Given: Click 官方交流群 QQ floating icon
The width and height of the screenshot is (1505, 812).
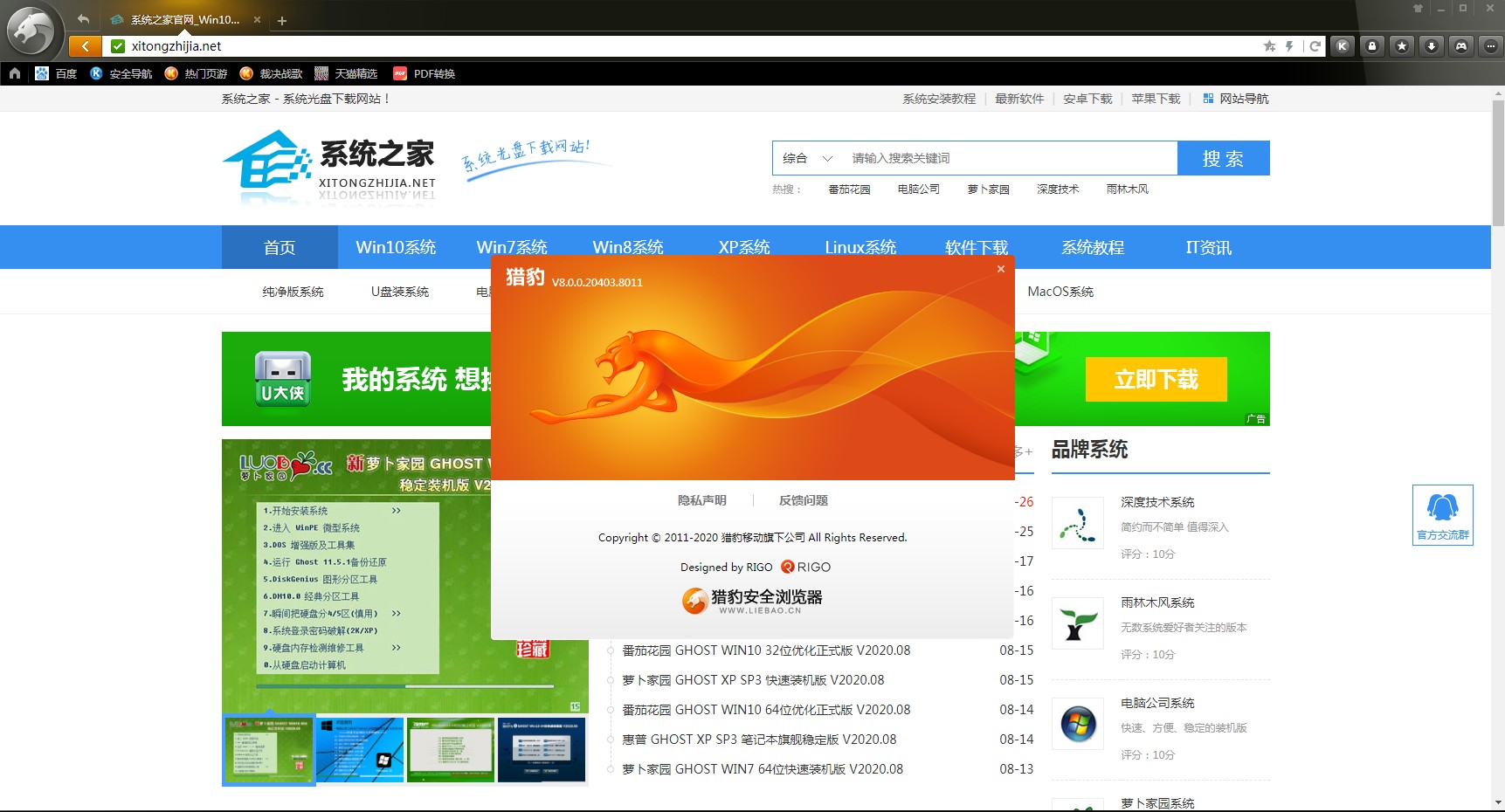Looking at the screenshot, I should 1443,515.
